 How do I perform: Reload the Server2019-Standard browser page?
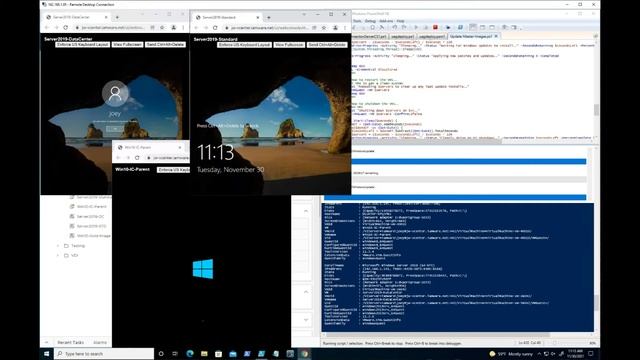(215, 28)
